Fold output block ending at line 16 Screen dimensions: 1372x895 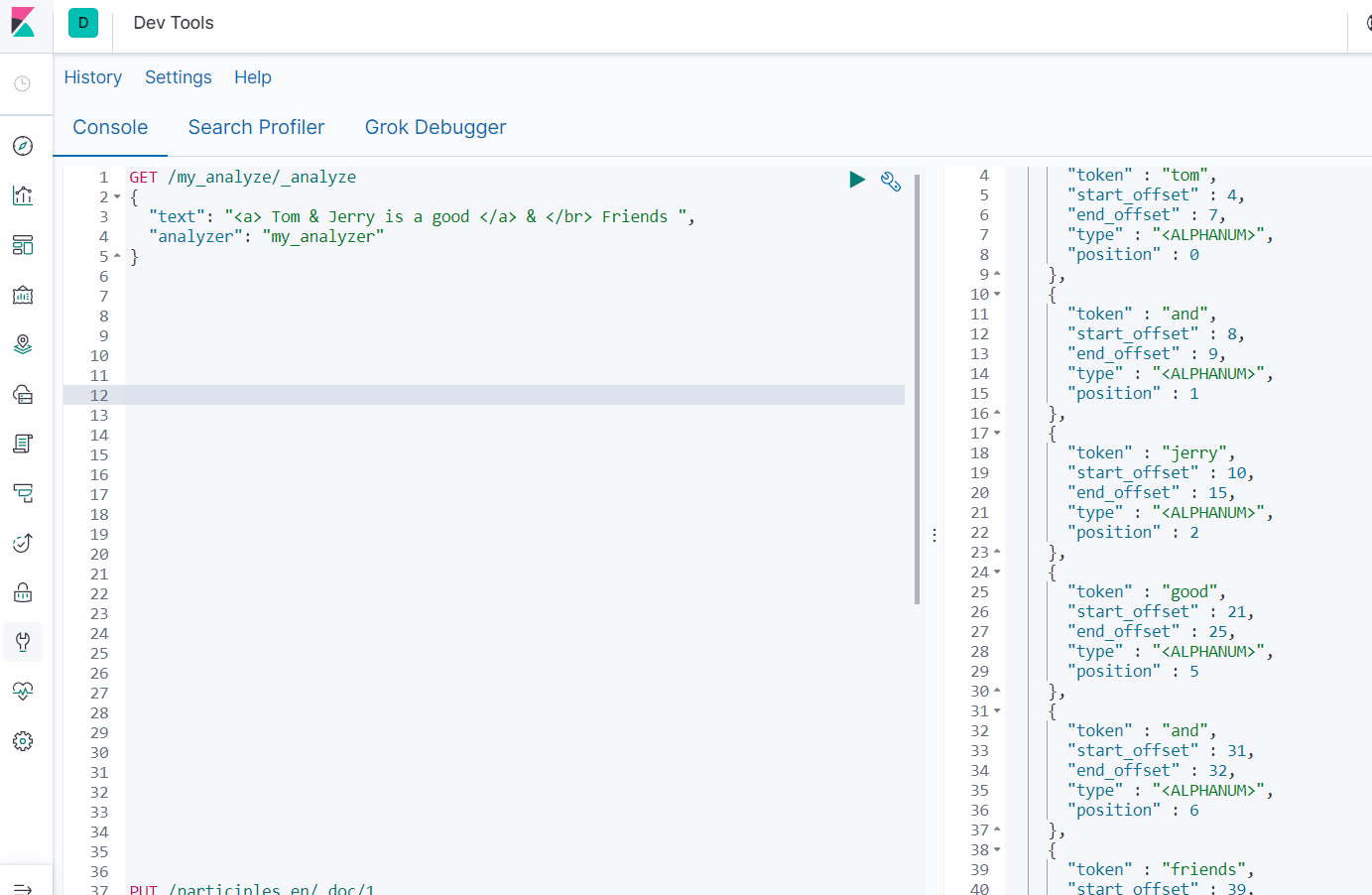pos(997,413)
